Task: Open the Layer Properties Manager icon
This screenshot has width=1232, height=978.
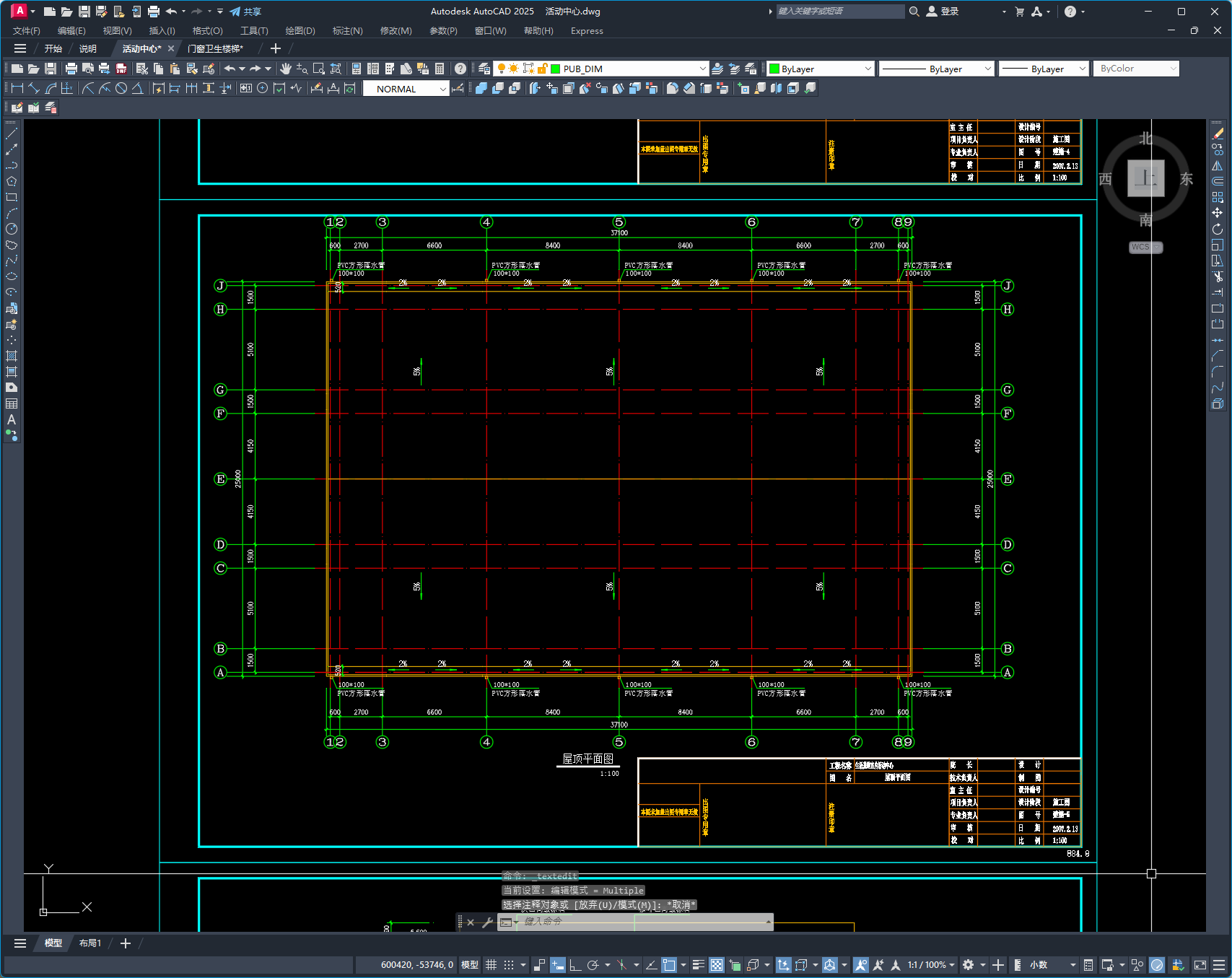Action: pyautogui.click(x=484, y=69)
